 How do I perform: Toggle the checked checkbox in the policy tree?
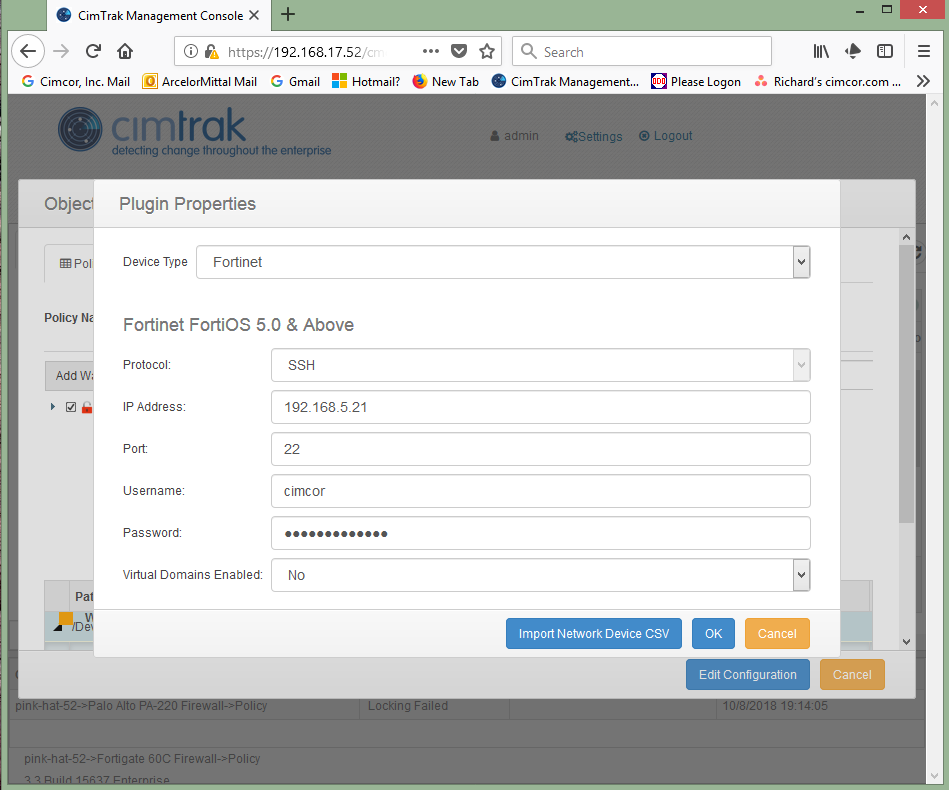tap(70, 407)
